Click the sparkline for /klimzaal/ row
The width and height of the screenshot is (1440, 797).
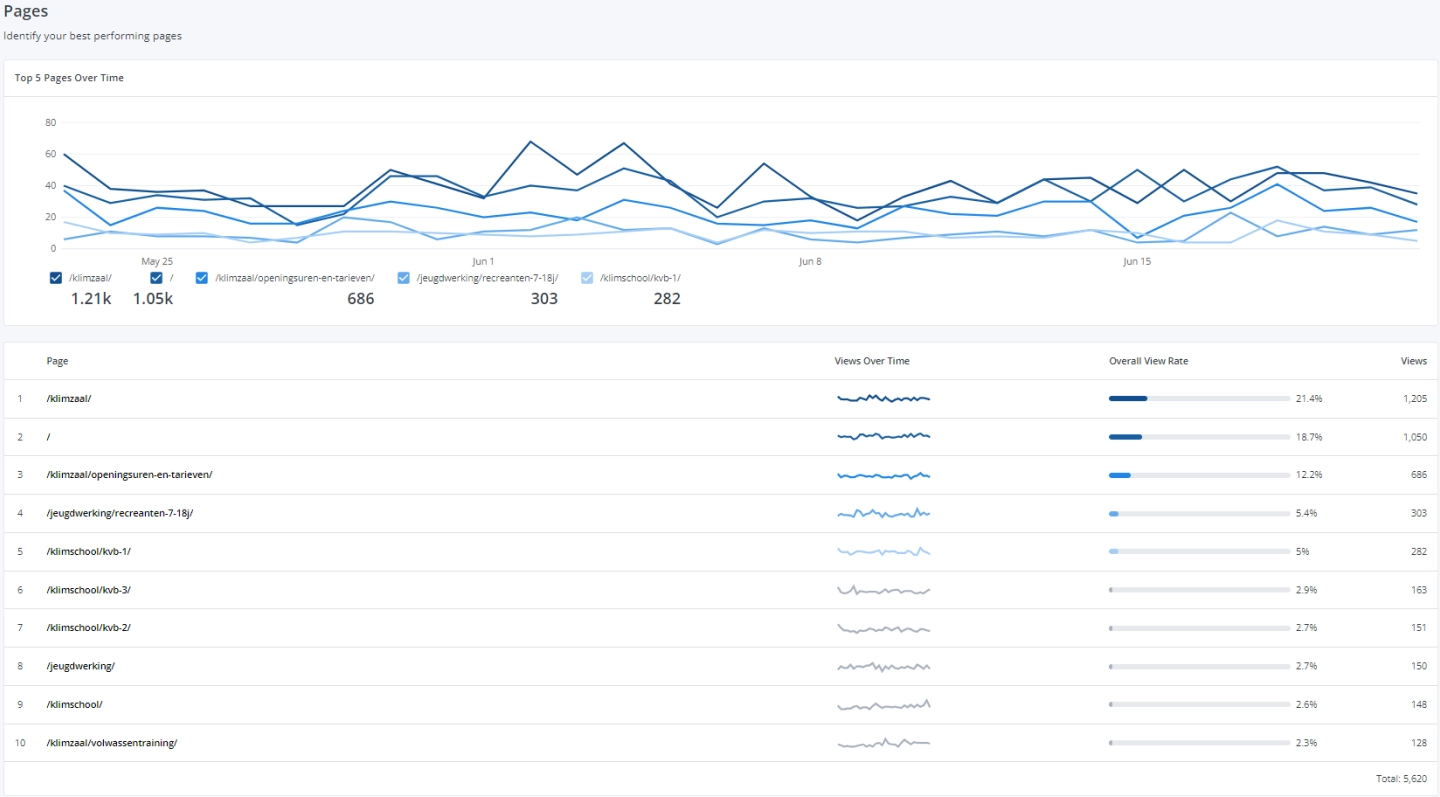pyautogui.click(x=883, y=399)
